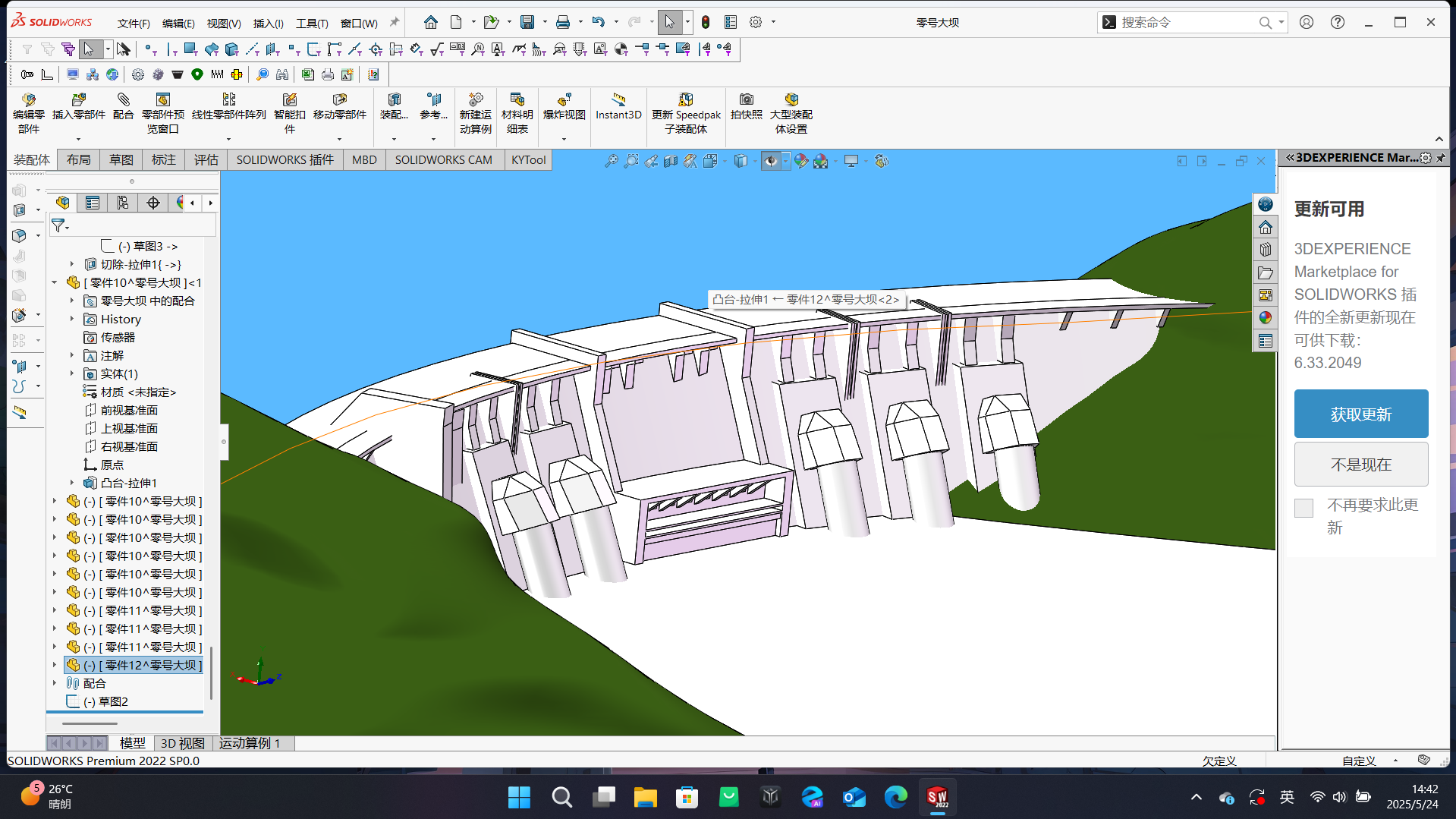Viewport: 1456px width, 819px height.
Task: Click the Zoom to Fit icon
Action: click(611, 161)
